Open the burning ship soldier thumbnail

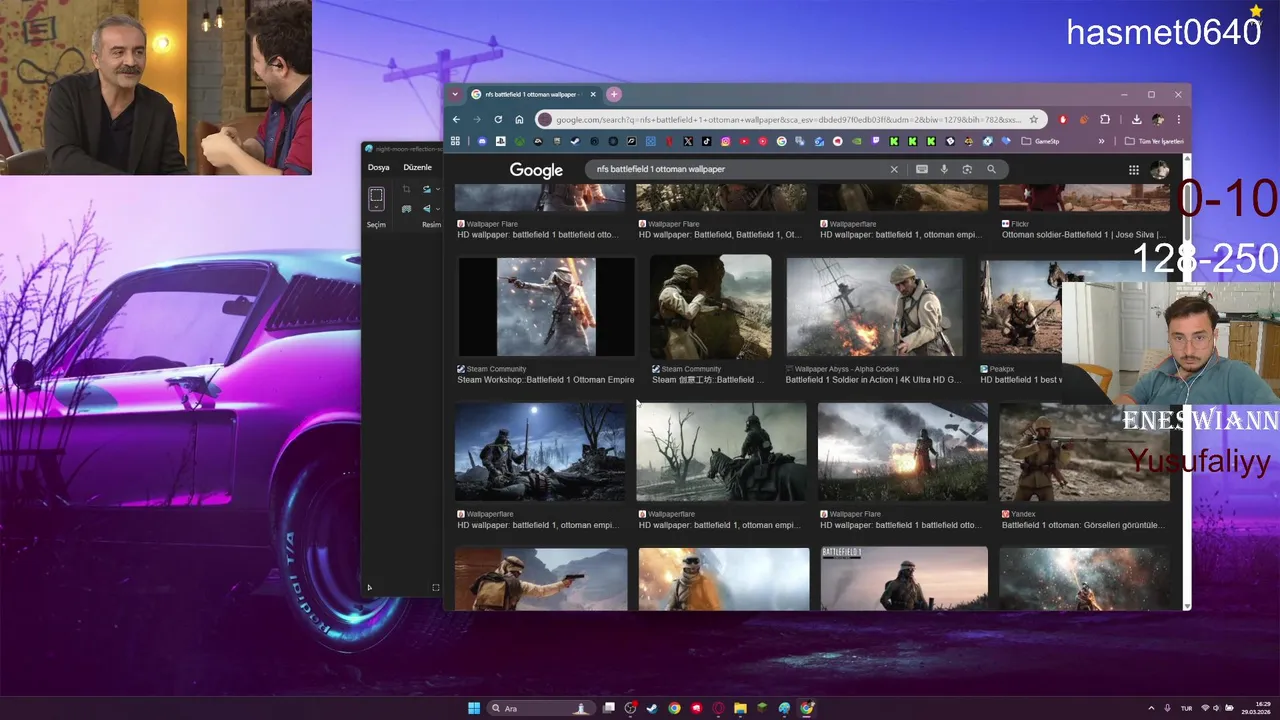874,306
